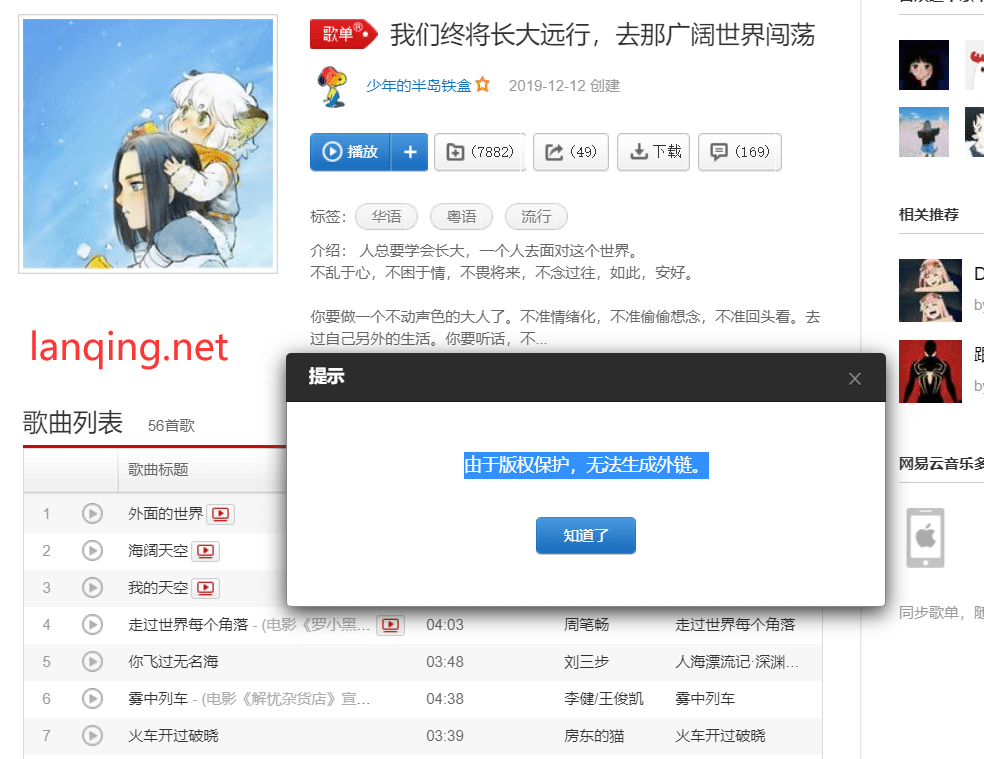
Task: Open the 华语 tag
Action: coord(386,216)
